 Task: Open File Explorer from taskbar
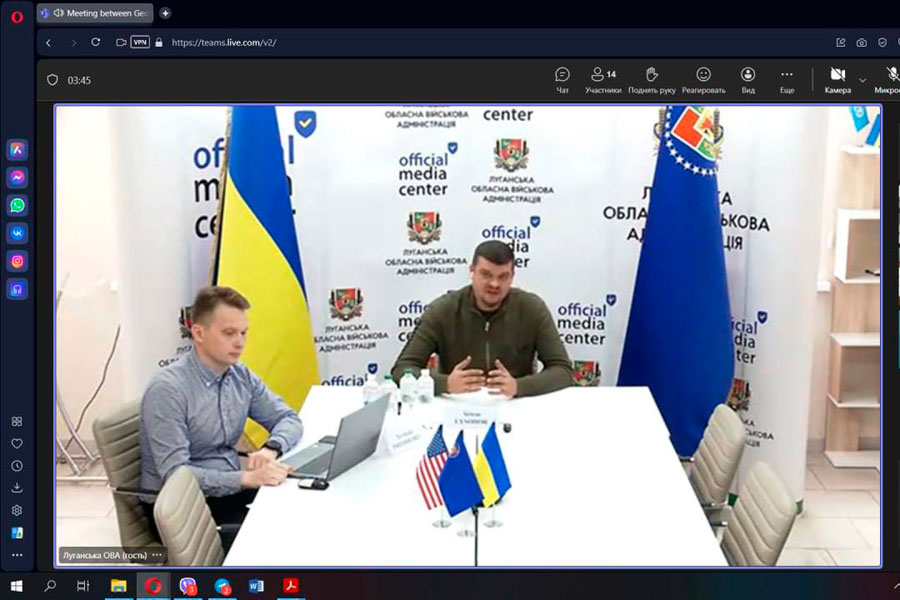tap(119, 586)
